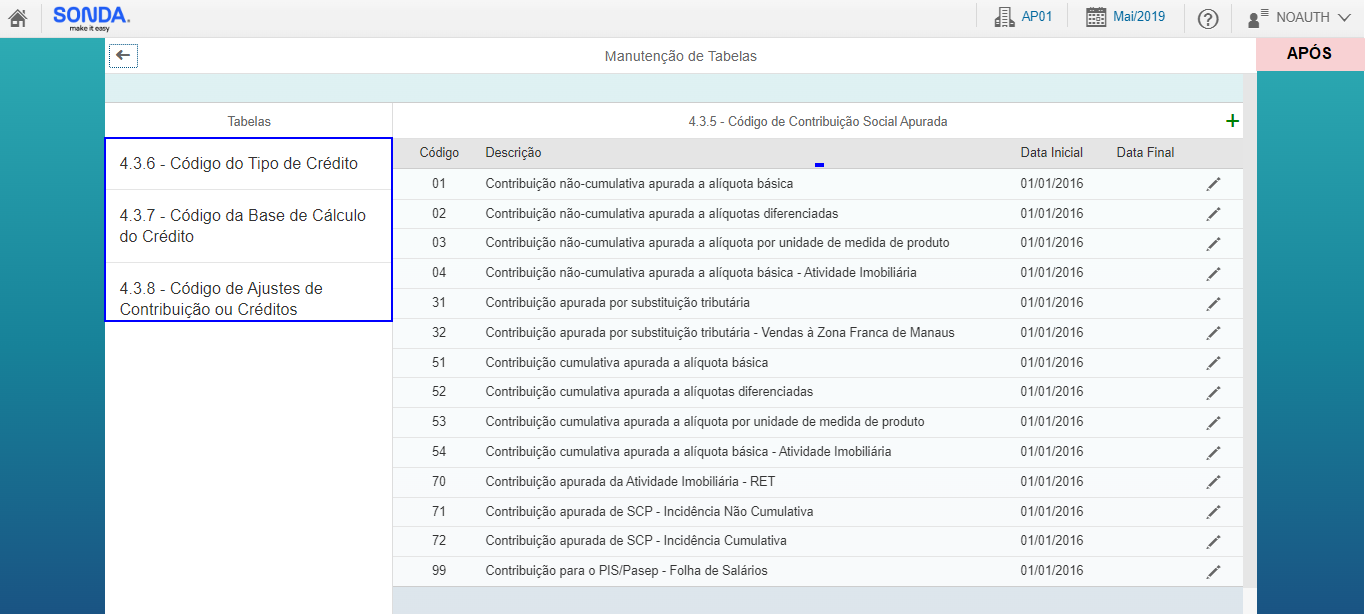Select 4.3.6 Código do Tipo de Crédito
This screenshot has width=1365, height=614.
[239, 164]
